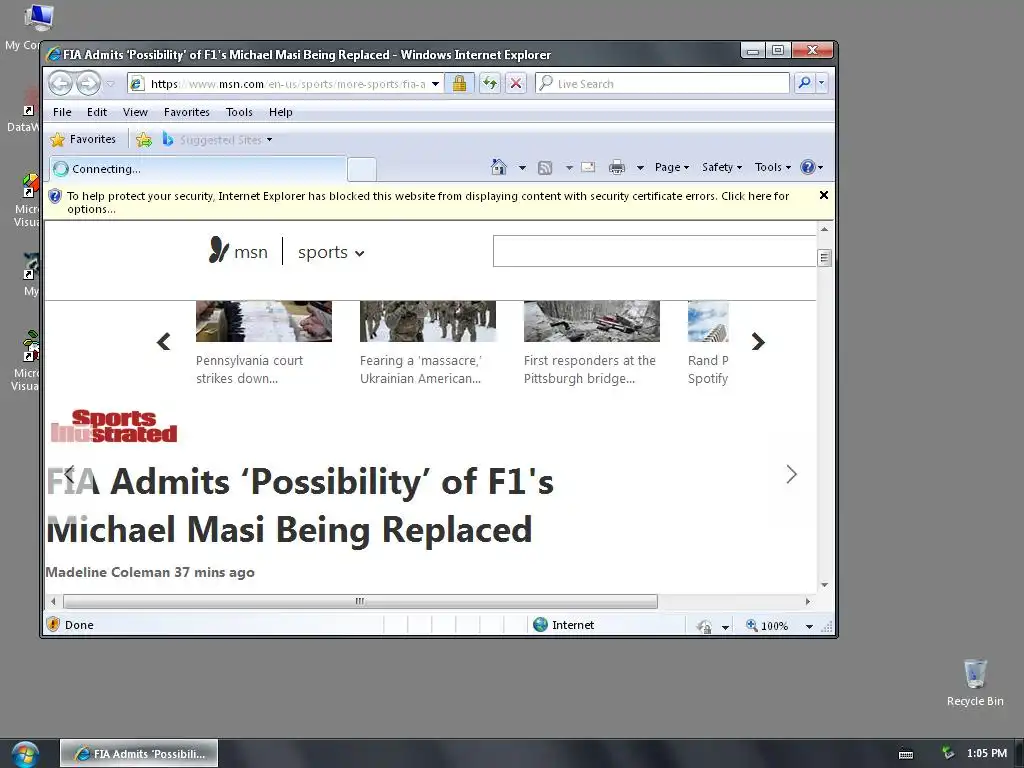Click the New Tab button
The width and height of the screenshot is (1024, 768).
(362, 169)
